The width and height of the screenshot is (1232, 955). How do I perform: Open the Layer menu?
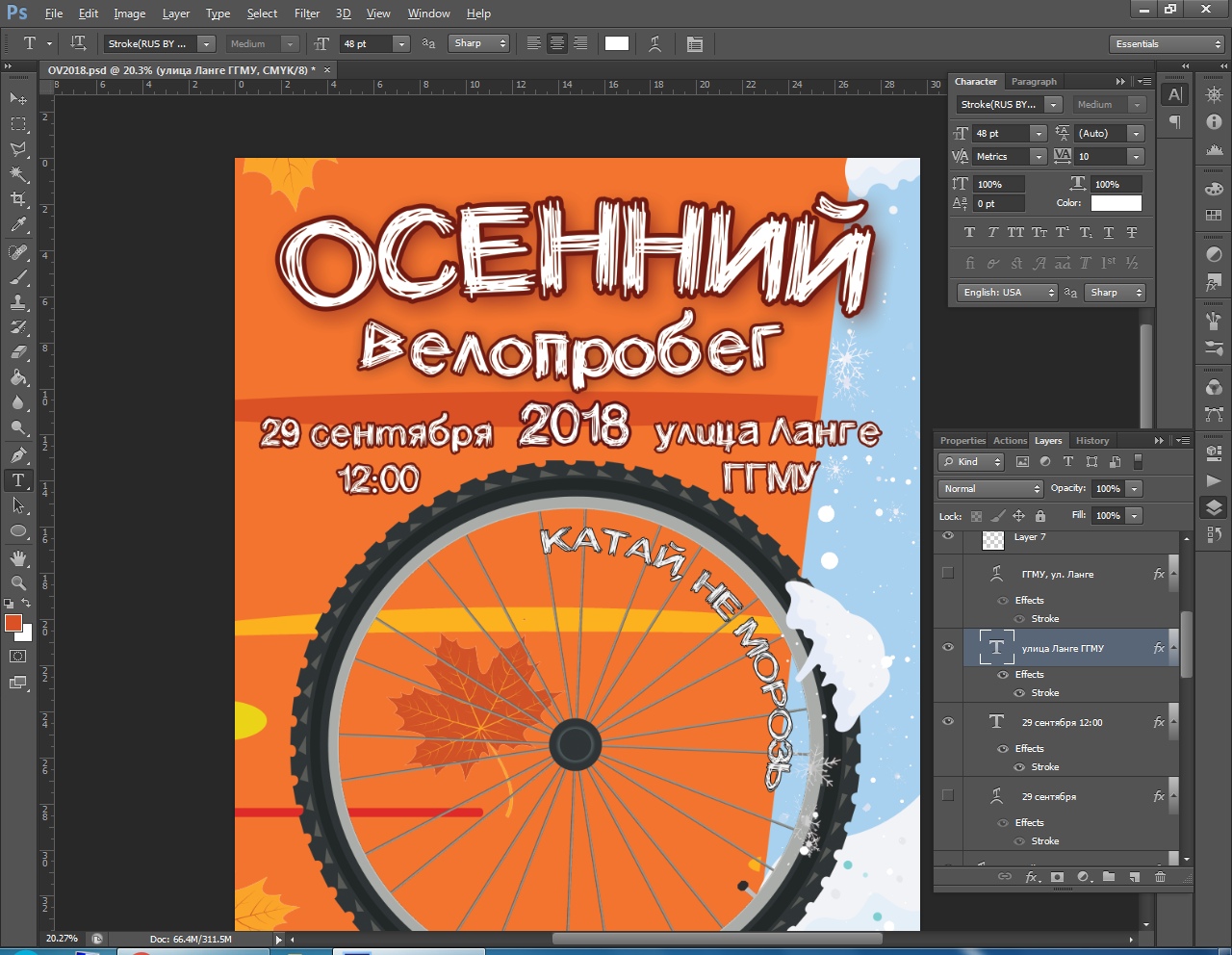click(176, 13)
